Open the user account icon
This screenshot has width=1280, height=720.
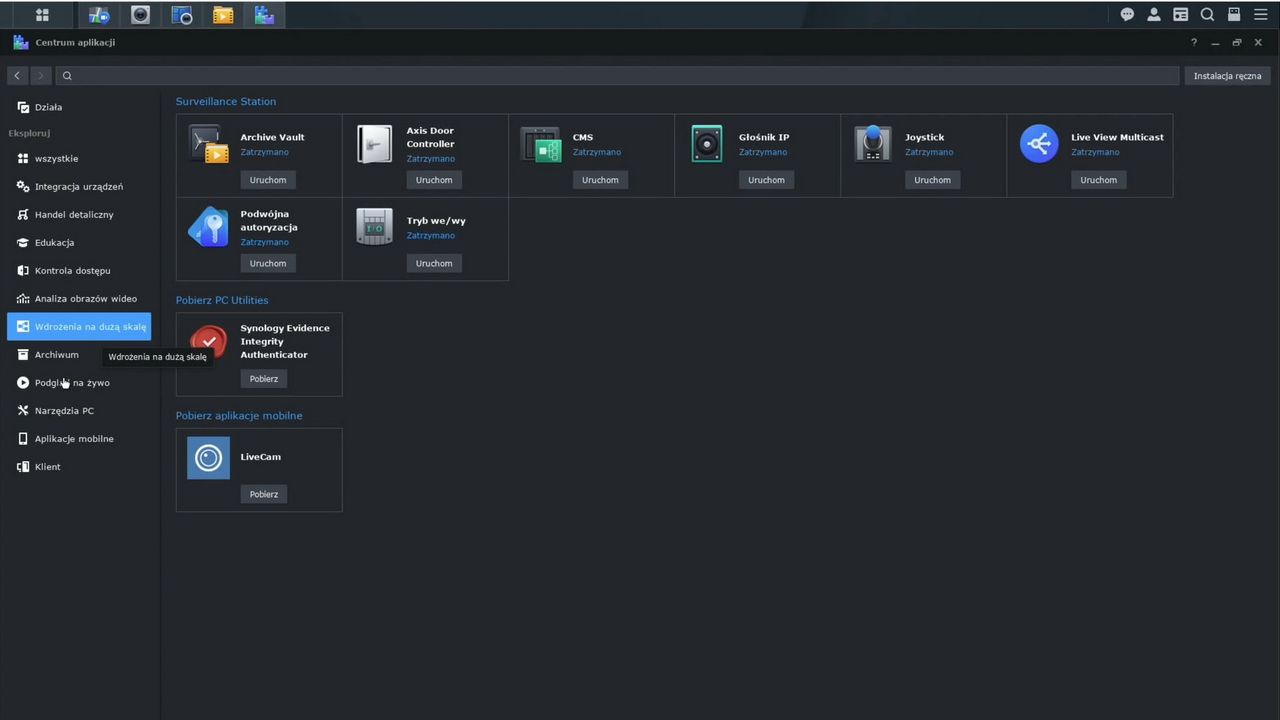click(1154, 14)
